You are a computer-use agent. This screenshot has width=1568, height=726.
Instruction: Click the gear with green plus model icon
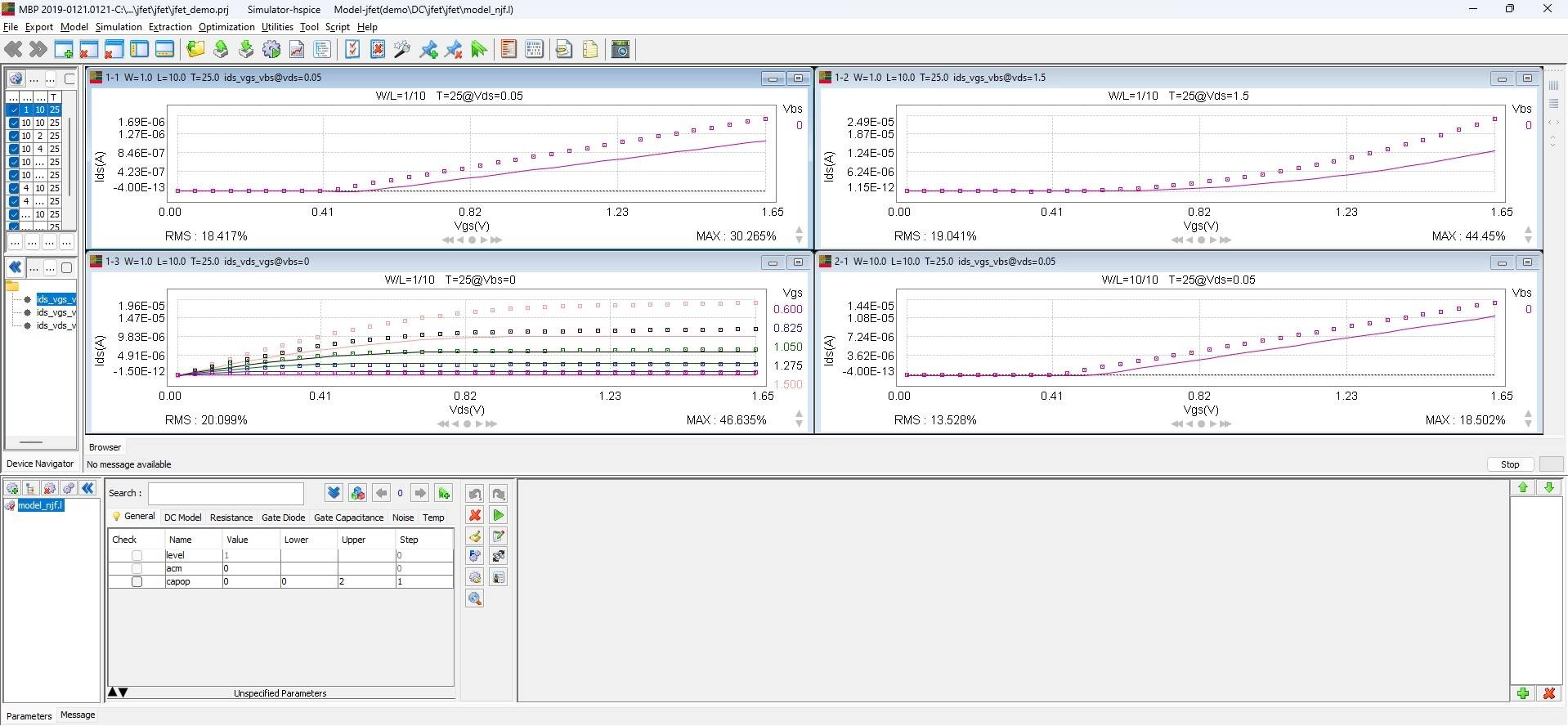[12, 488]
